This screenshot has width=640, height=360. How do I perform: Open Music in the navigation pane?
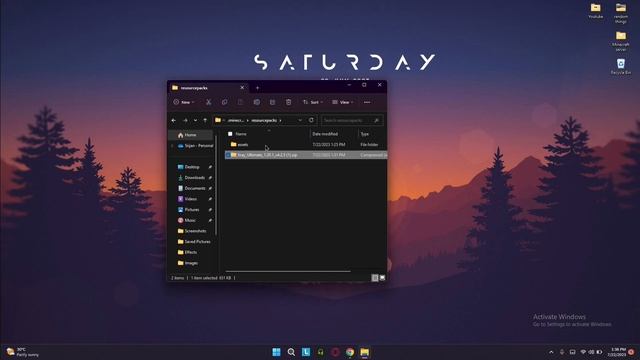coord(190,220)
